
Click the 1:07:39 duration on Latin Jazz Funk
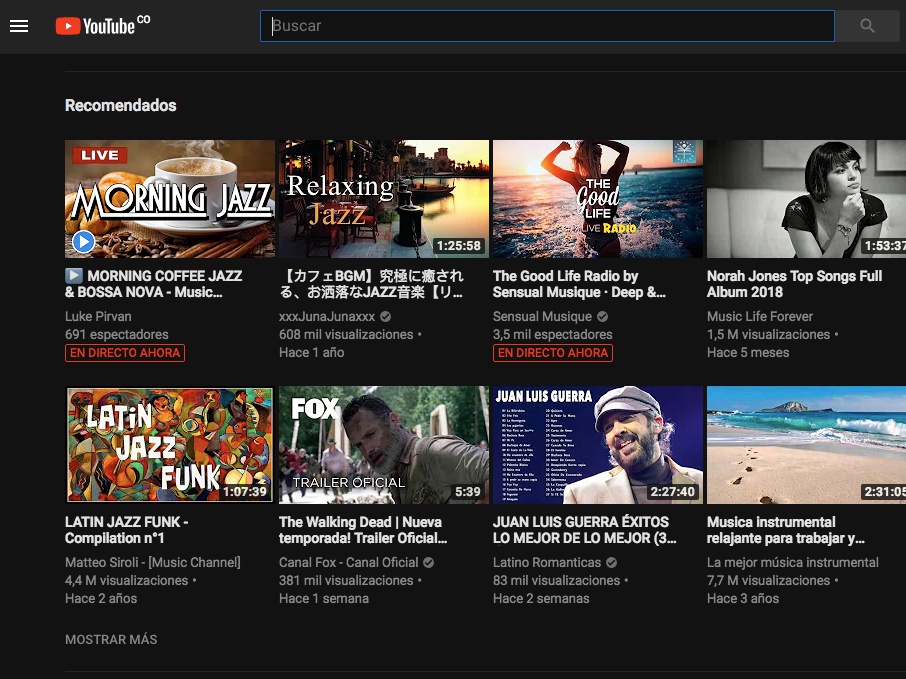(x=245, y=492)
